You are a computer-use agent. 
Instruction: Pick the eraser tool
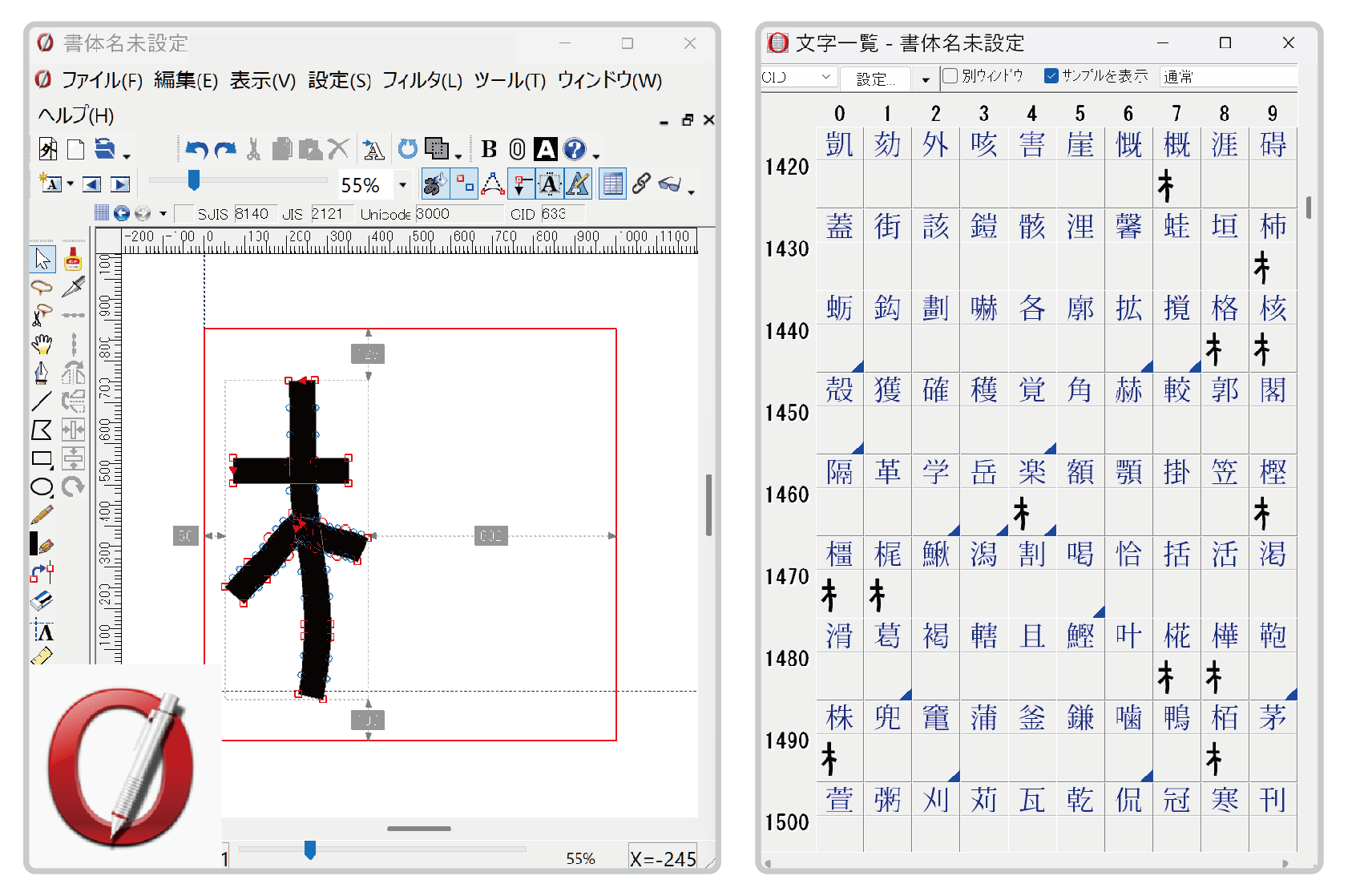[x=42, y=600]
